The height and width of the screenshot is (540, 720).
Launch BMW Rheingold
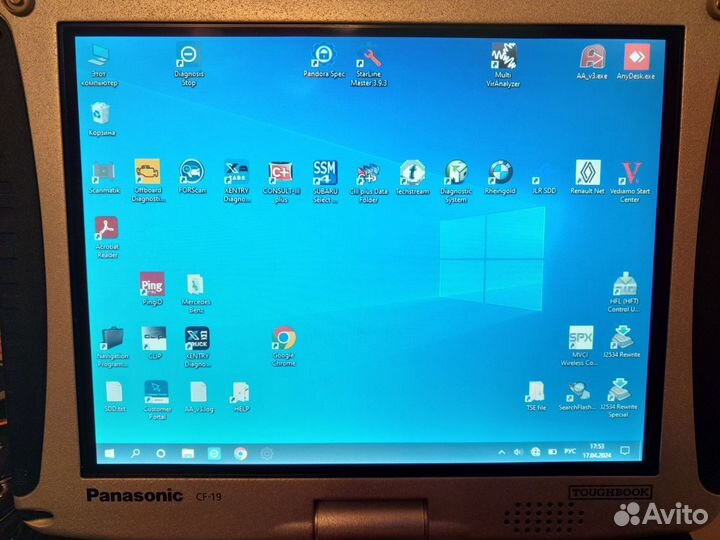pos(501,178)
